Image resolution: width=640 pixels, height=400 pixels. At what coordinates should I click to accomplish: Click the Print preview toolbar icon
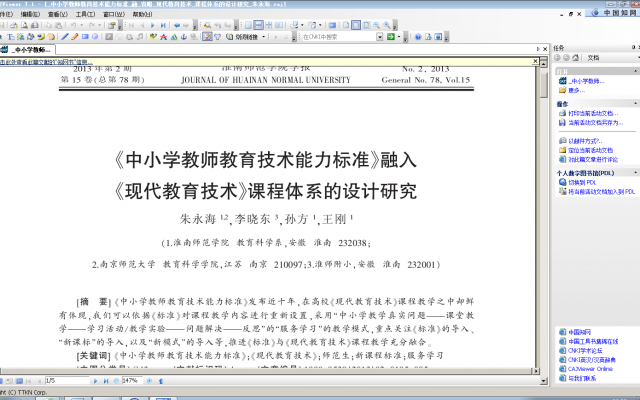[24, 25]
